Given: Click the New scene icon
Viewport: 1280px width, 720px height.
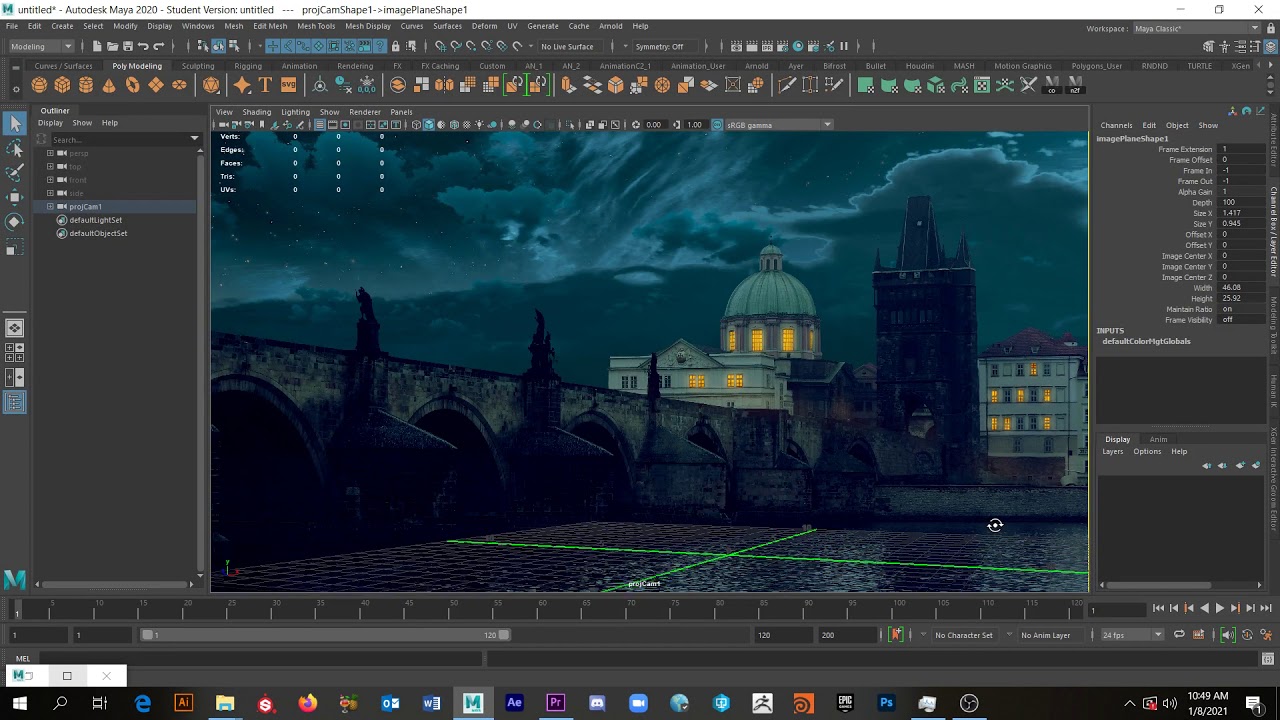Looking at the screenshot, I should pyautogui.click(x=97, y=46).
